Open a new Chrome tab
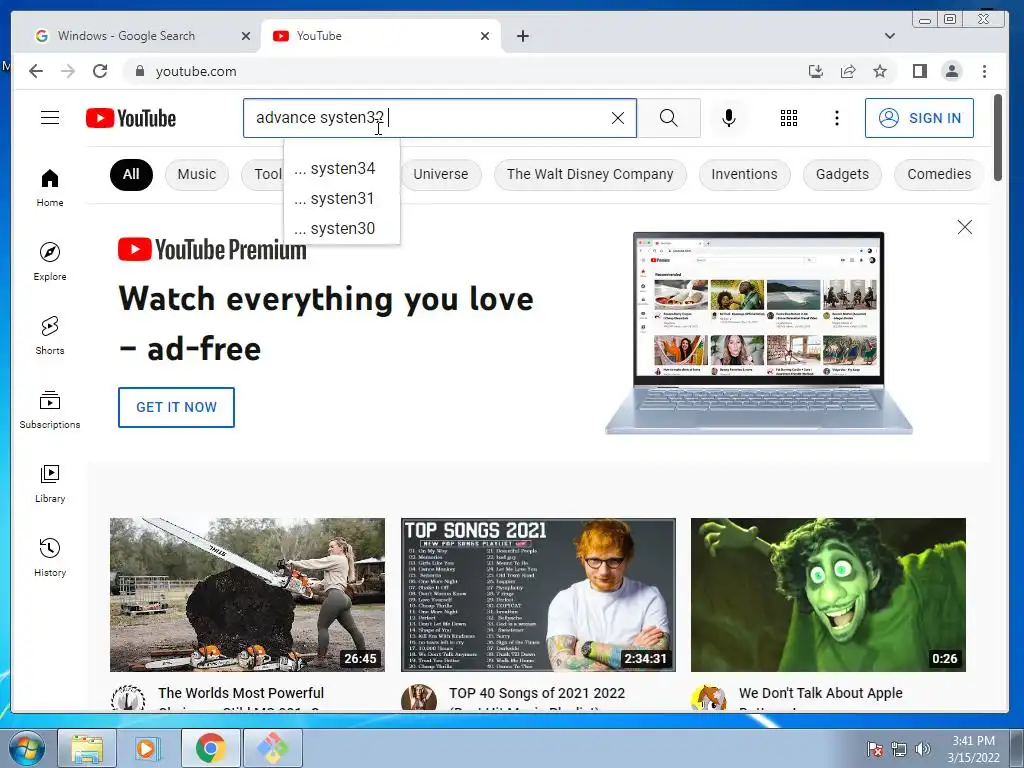Image resolution: width=1024 pixels, height=768 pixels. (x=522, y=36)
